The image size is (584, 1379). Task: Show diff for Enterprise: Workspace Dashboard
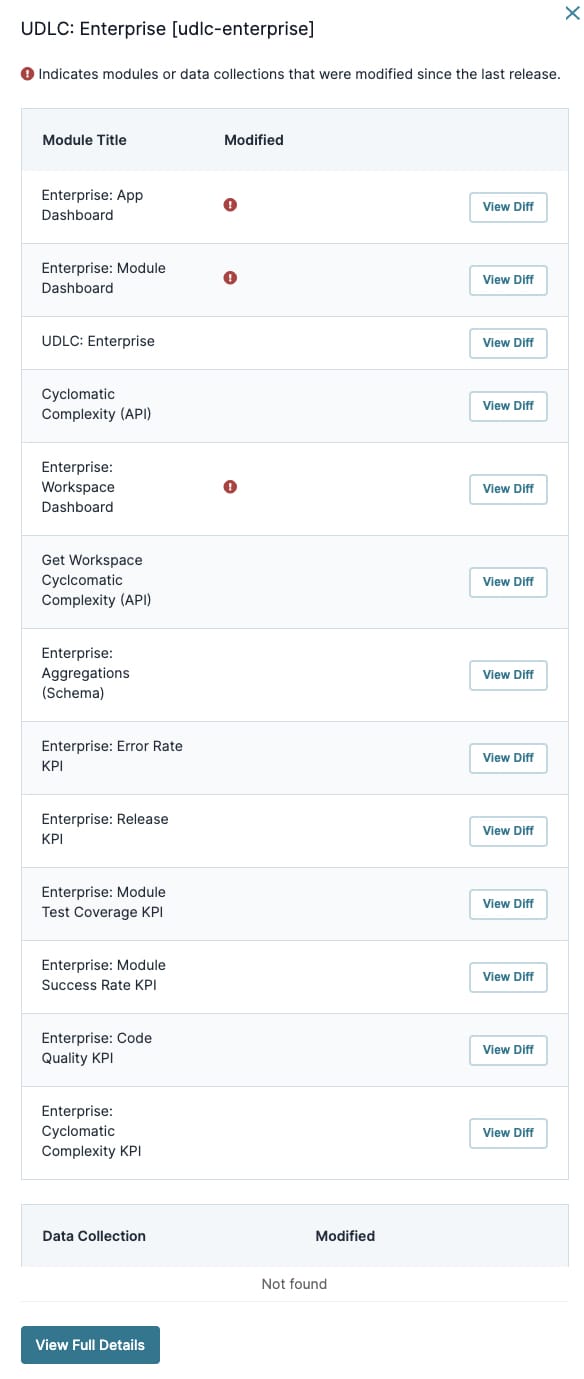[508, 489]
